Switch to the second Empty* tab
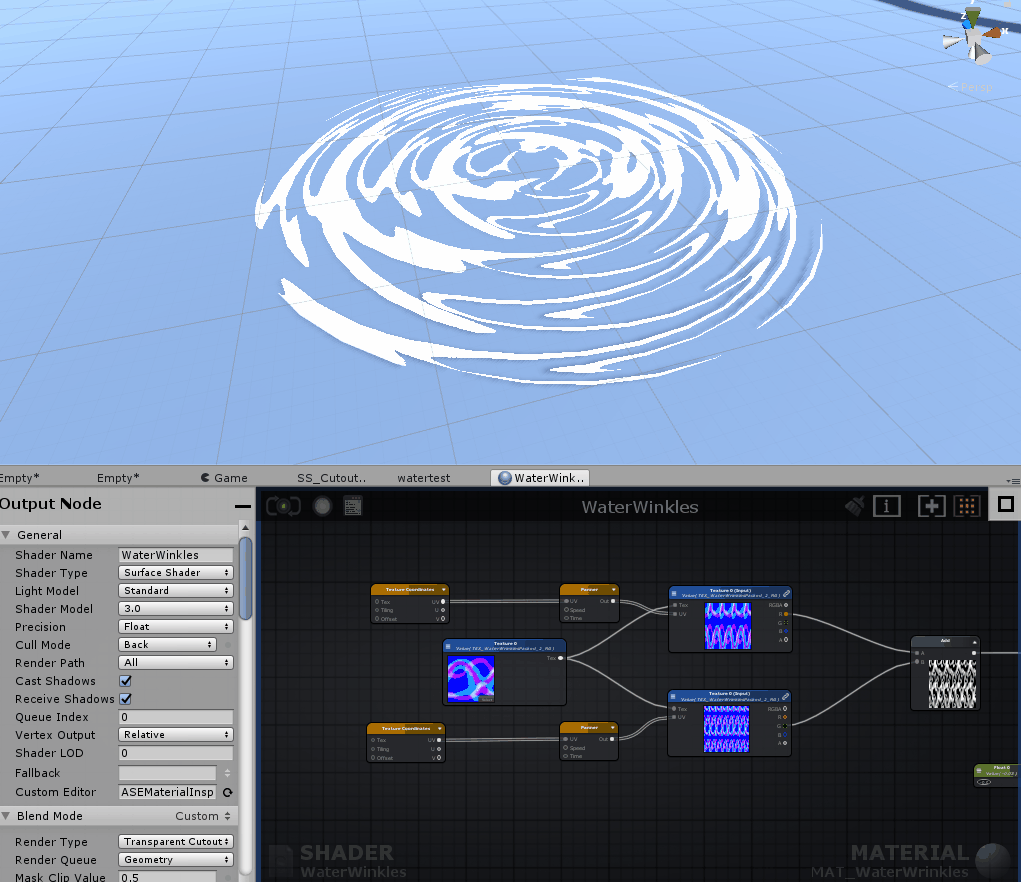This screenshot has width=1021, height=882. tap(118, 478)
